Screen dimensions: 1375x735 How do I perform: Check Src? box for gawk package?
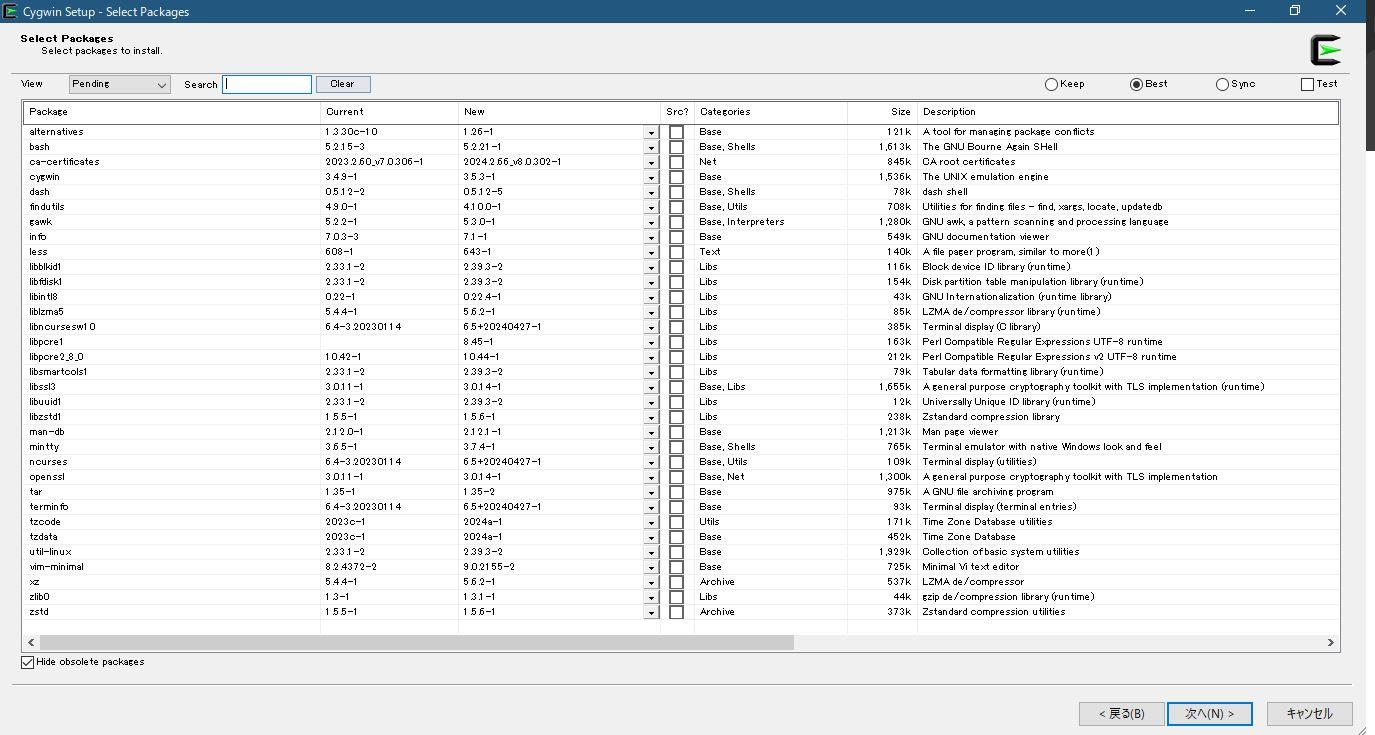tap(677, 222)
